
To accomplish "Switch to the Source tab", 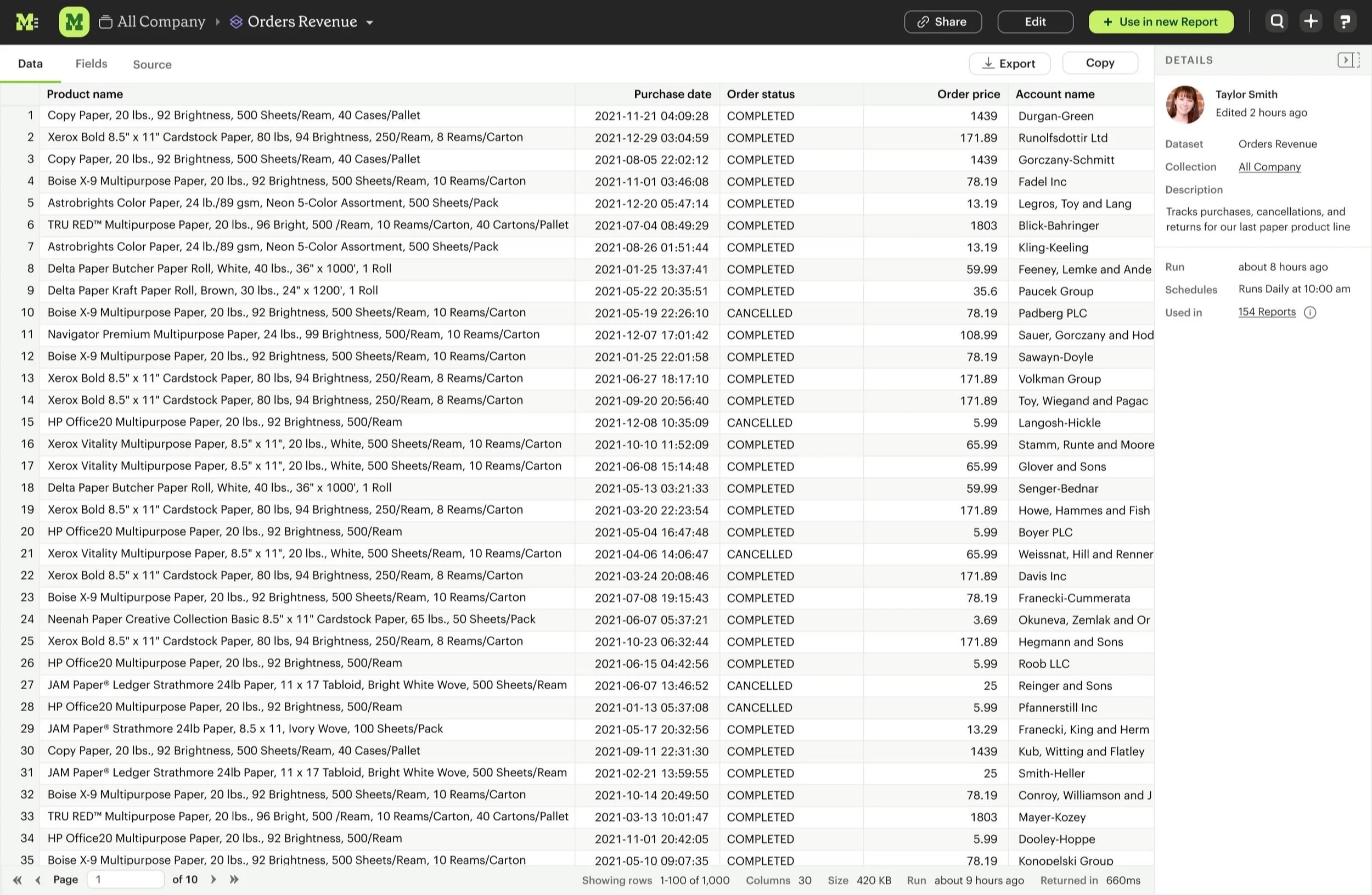I will point(152,64).
